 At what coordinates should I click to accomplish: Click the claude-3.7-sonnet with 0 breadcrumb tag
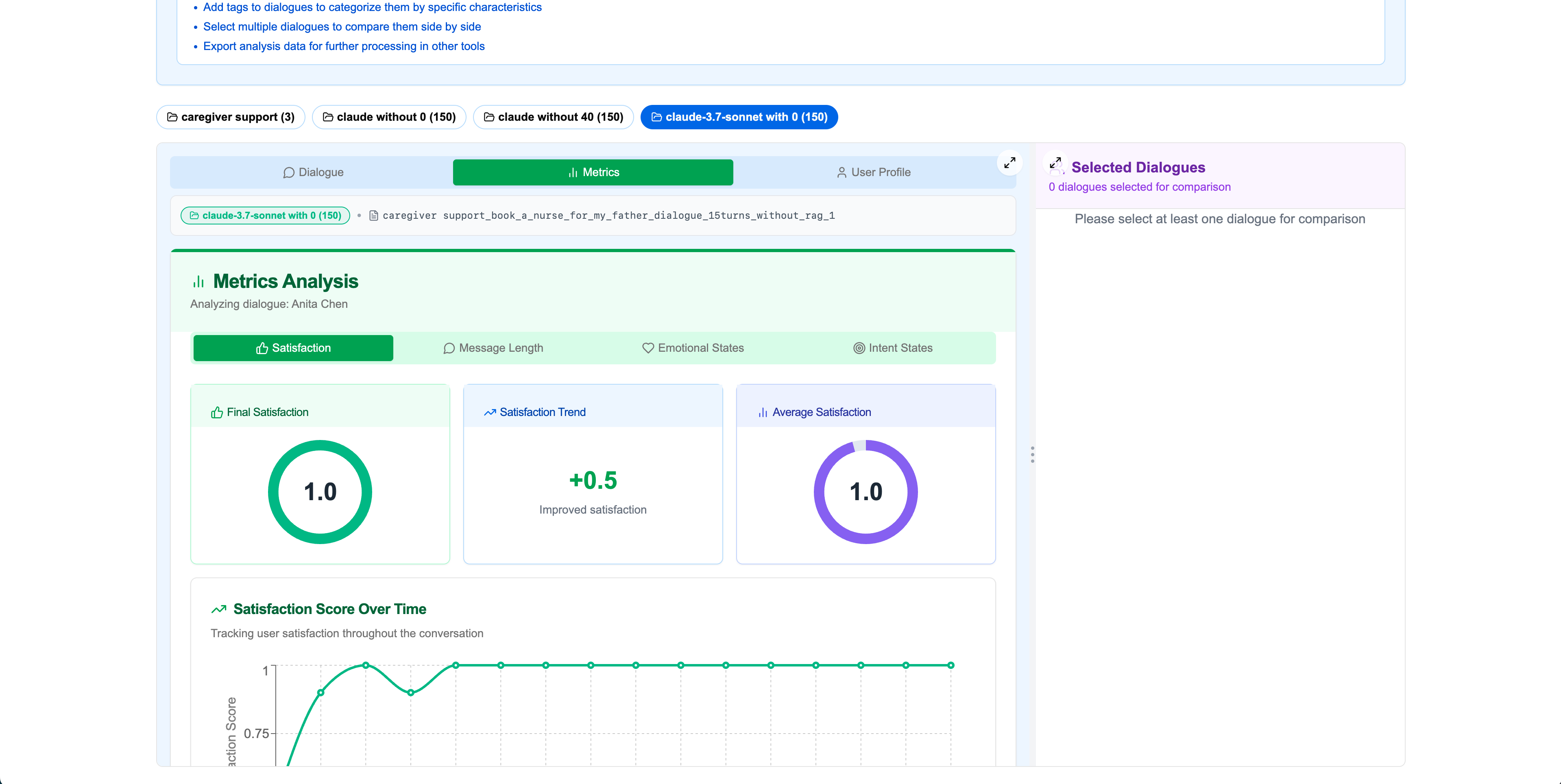click(266, 215)
